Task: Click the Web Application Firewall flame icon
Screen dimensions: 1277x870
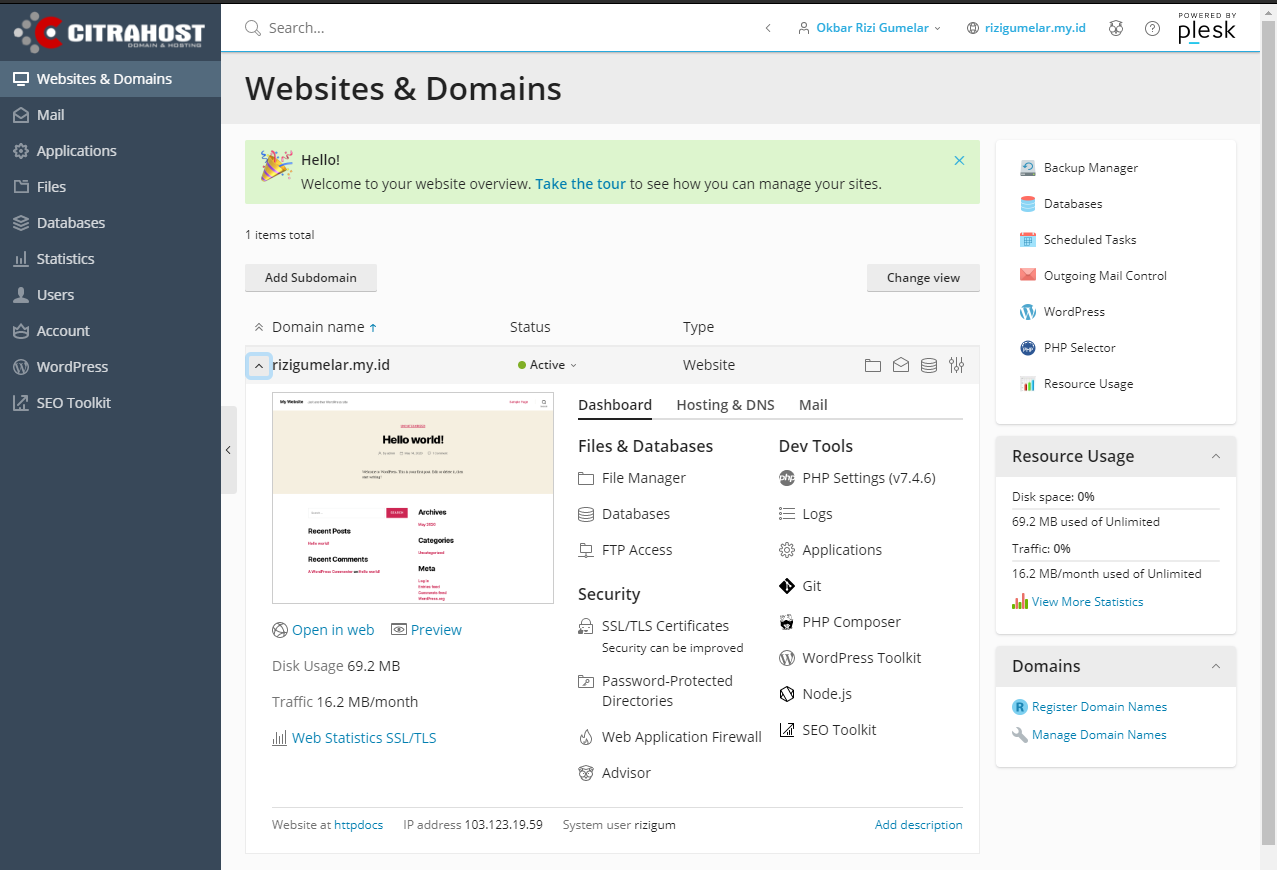Action: click(586, 737)
